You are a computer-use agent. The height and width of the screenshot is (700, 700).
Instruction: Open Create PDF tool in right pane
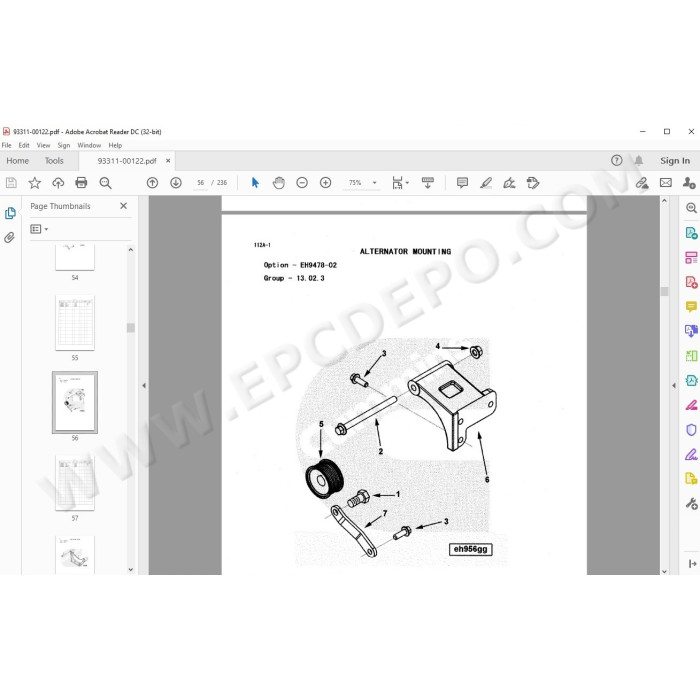pyautogui.click(x=691, y=282)
